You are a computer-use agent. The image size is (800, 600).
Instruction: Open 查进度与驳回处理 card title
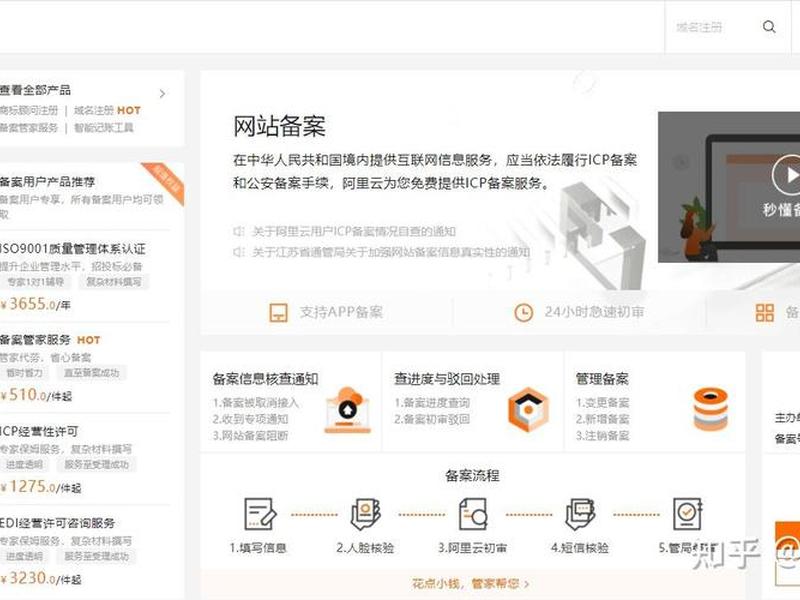pyautogui.click(x=447, y=379)
